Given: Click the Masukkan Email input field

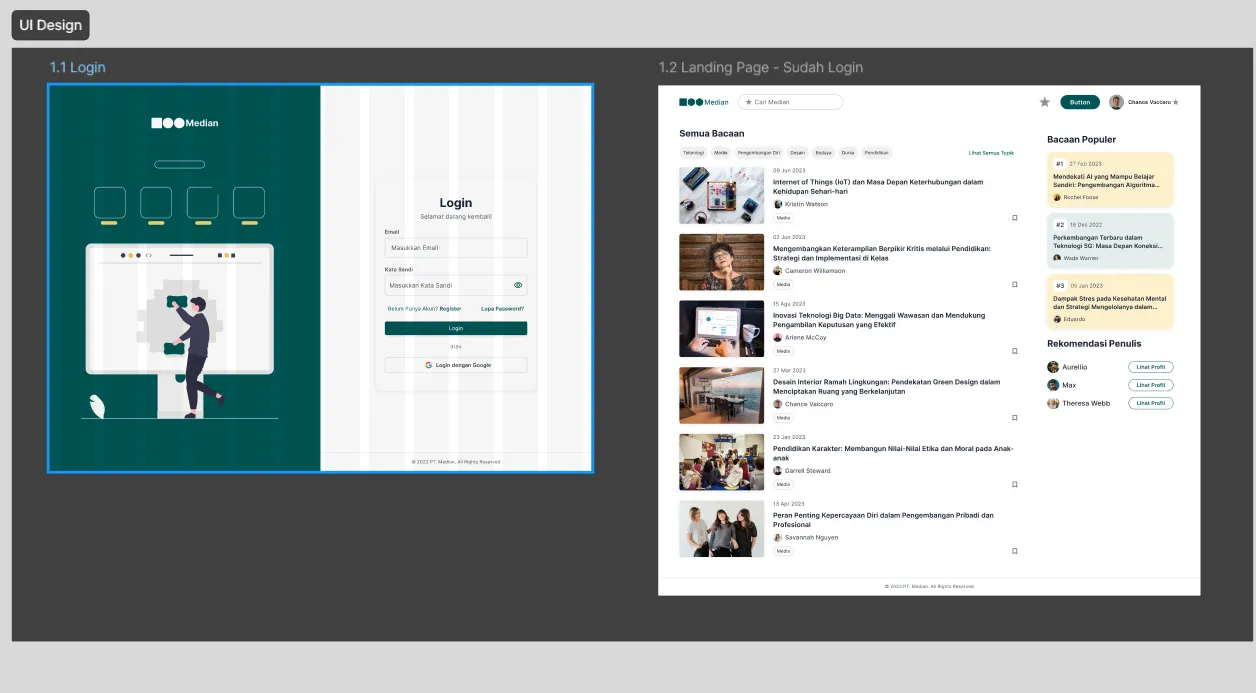Looking at the screenshot, I should coord(456,247).
